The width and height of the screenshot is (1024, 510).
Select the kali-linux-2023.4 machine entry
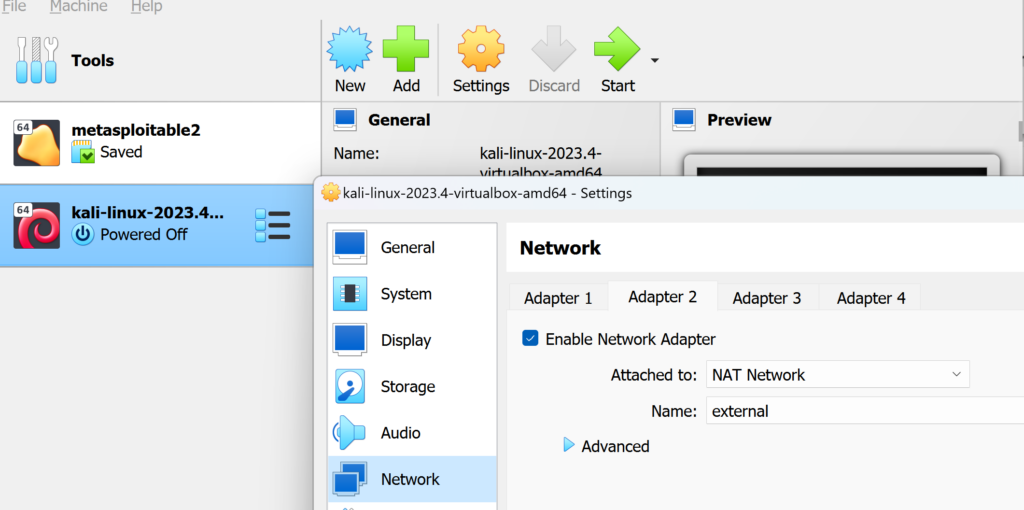[157, 225]
